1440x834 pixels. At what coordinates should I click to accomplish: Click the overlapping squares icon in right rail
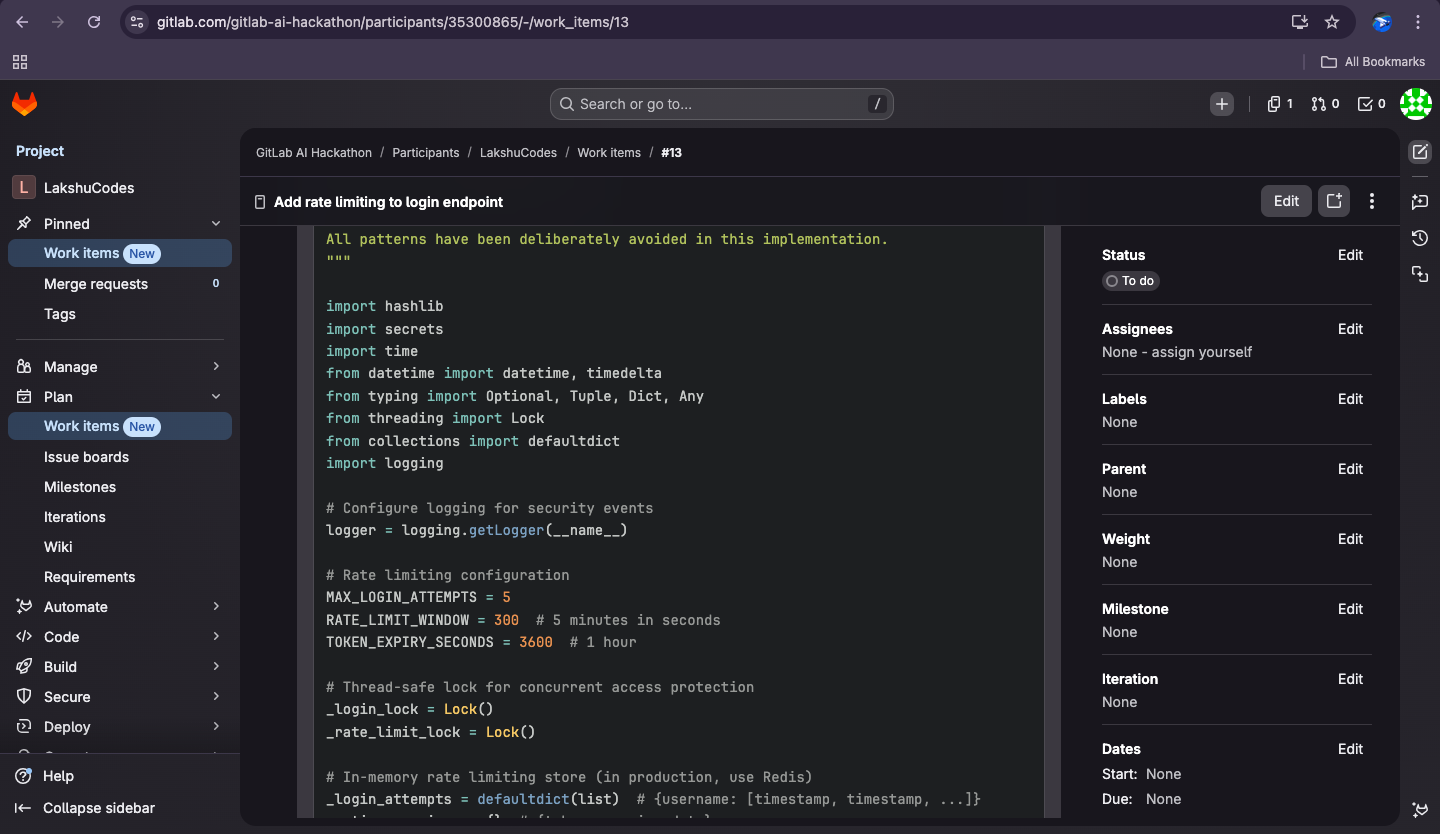click(x=1420, y=273)
